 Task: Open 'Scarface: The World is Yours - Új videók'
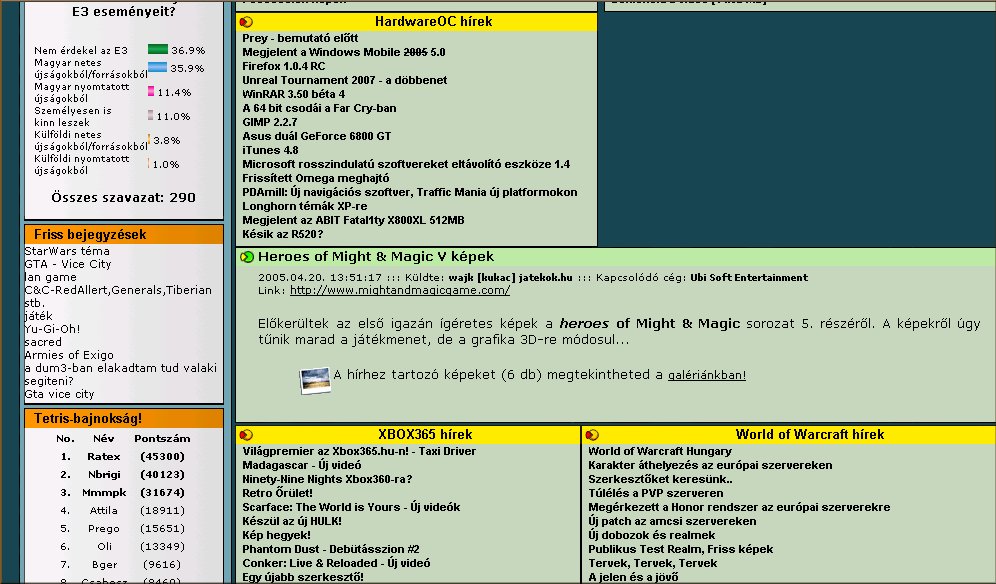[x=351, y=507]
